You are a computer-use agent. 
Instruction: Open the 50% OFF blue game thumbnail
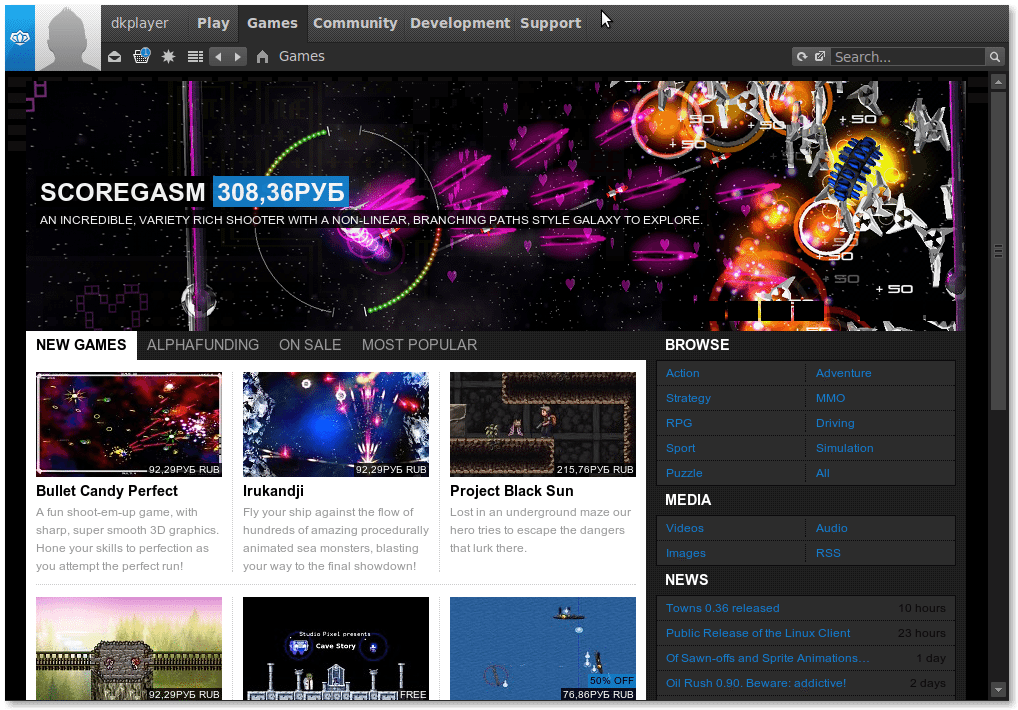coord(543,648)
